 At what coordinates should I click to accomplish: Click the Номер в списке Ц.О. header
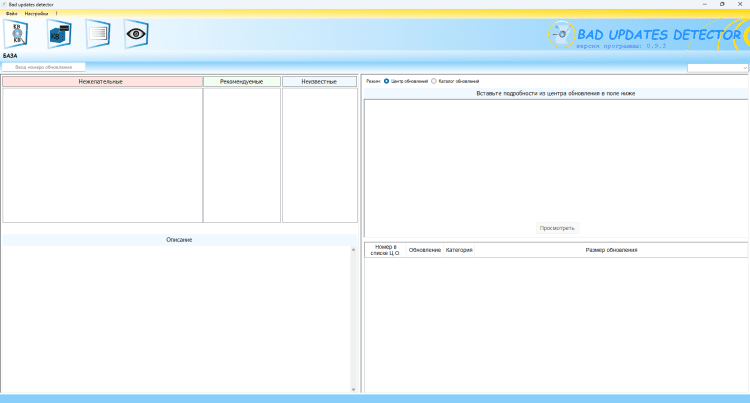click(385, 250)
